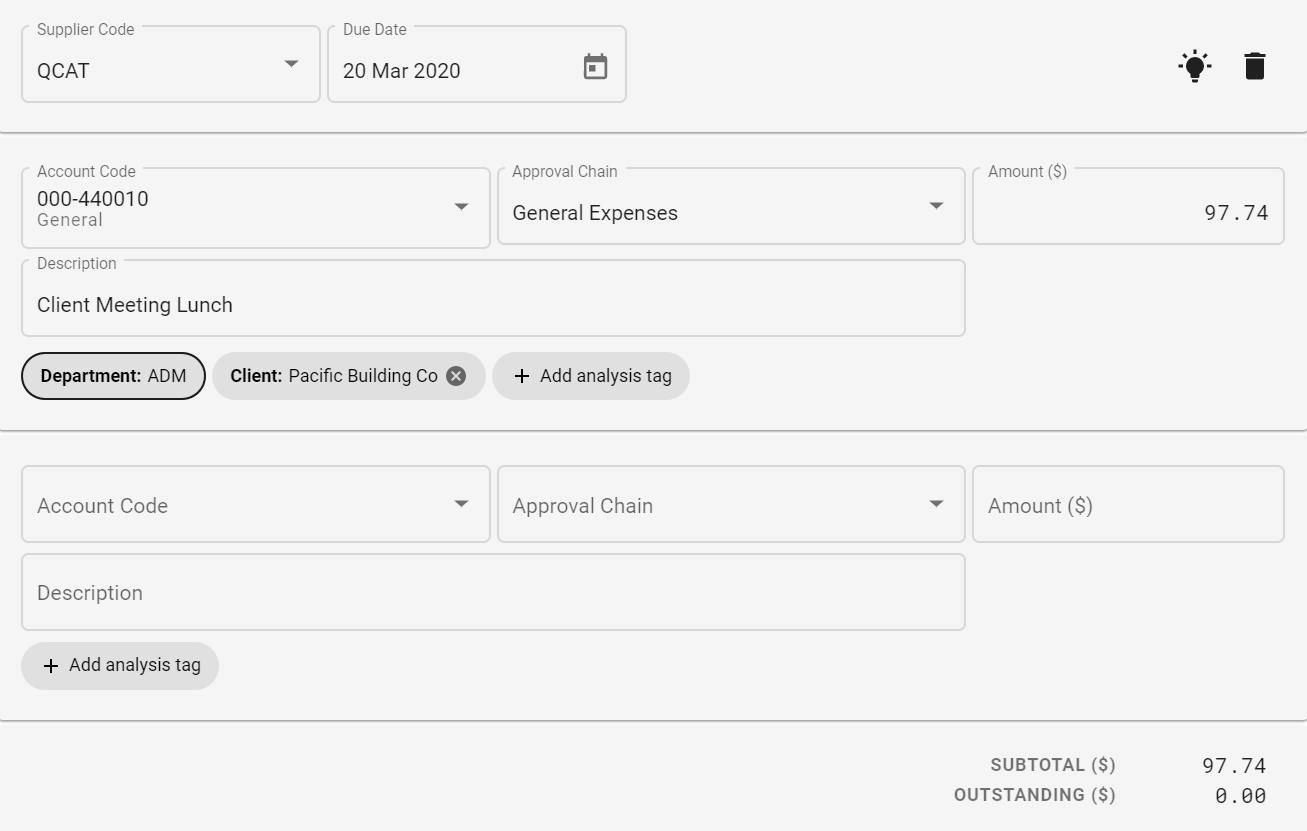Click the lightbulb suggestion icon
Viewport: 1307px width, 831px height.
coord(1194,65)
